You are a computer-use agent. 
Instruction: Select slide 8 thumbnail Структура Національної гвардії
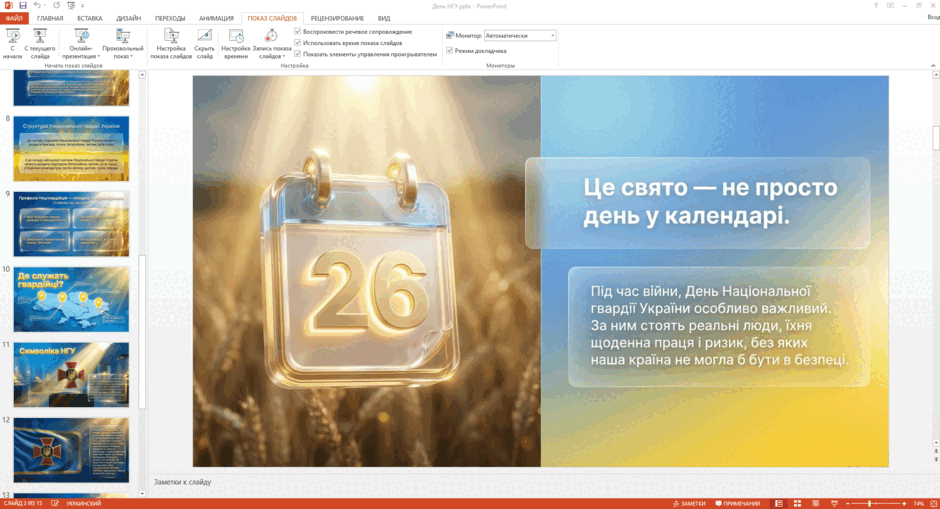[71, 149]
